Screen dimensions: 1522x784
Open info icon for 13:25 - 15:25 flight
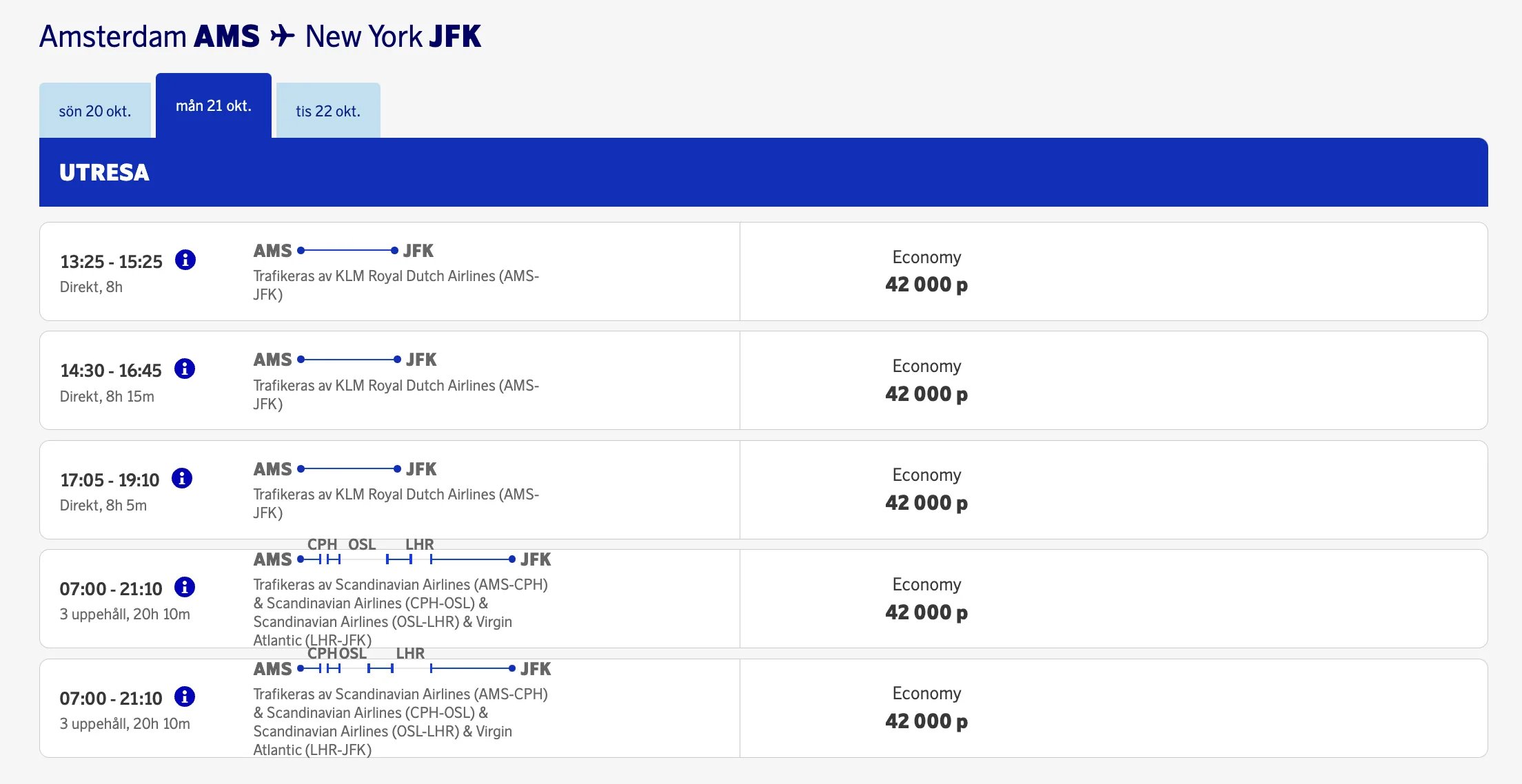click(185, 260)
